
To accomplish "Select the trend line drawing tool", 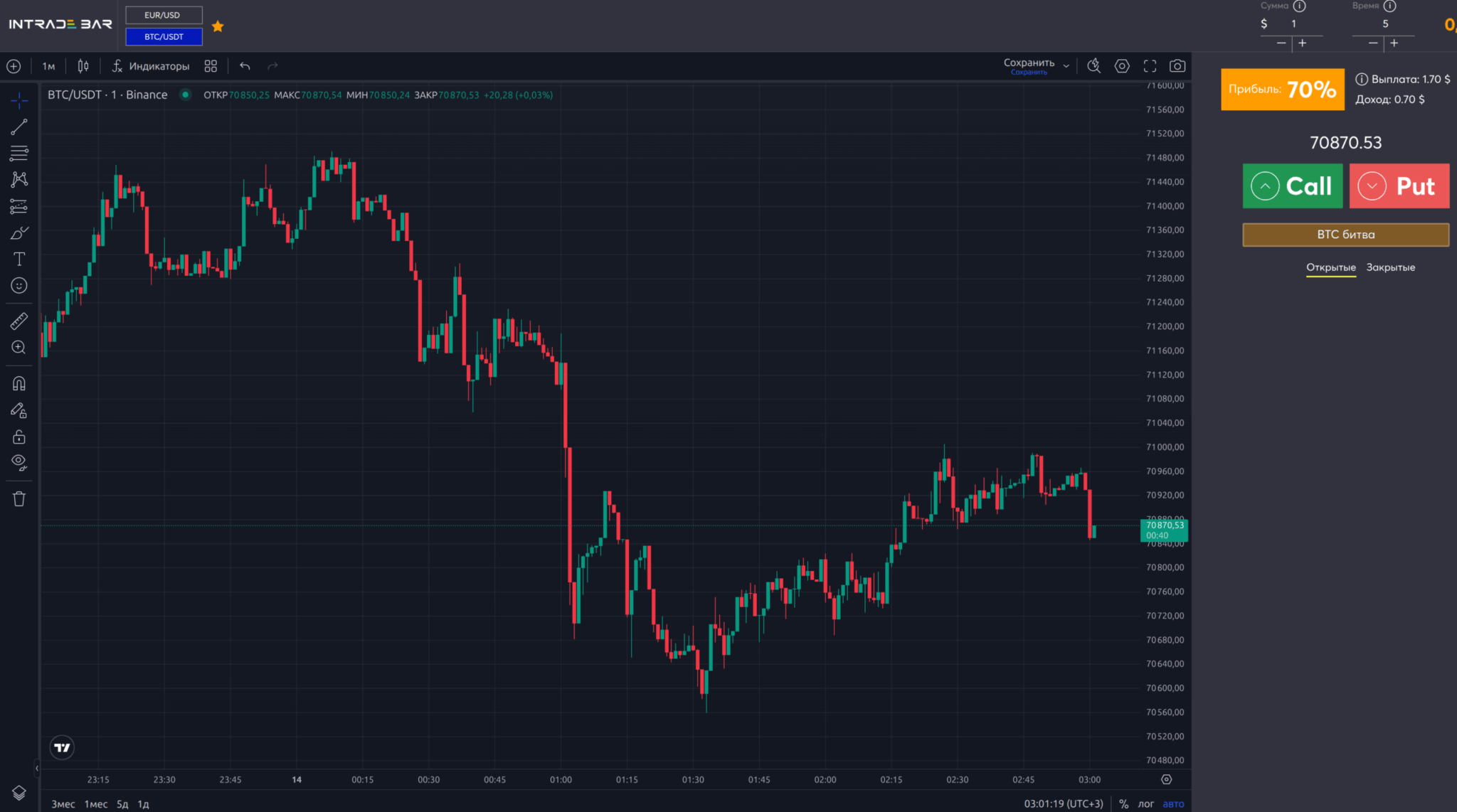I will point(19,127).
